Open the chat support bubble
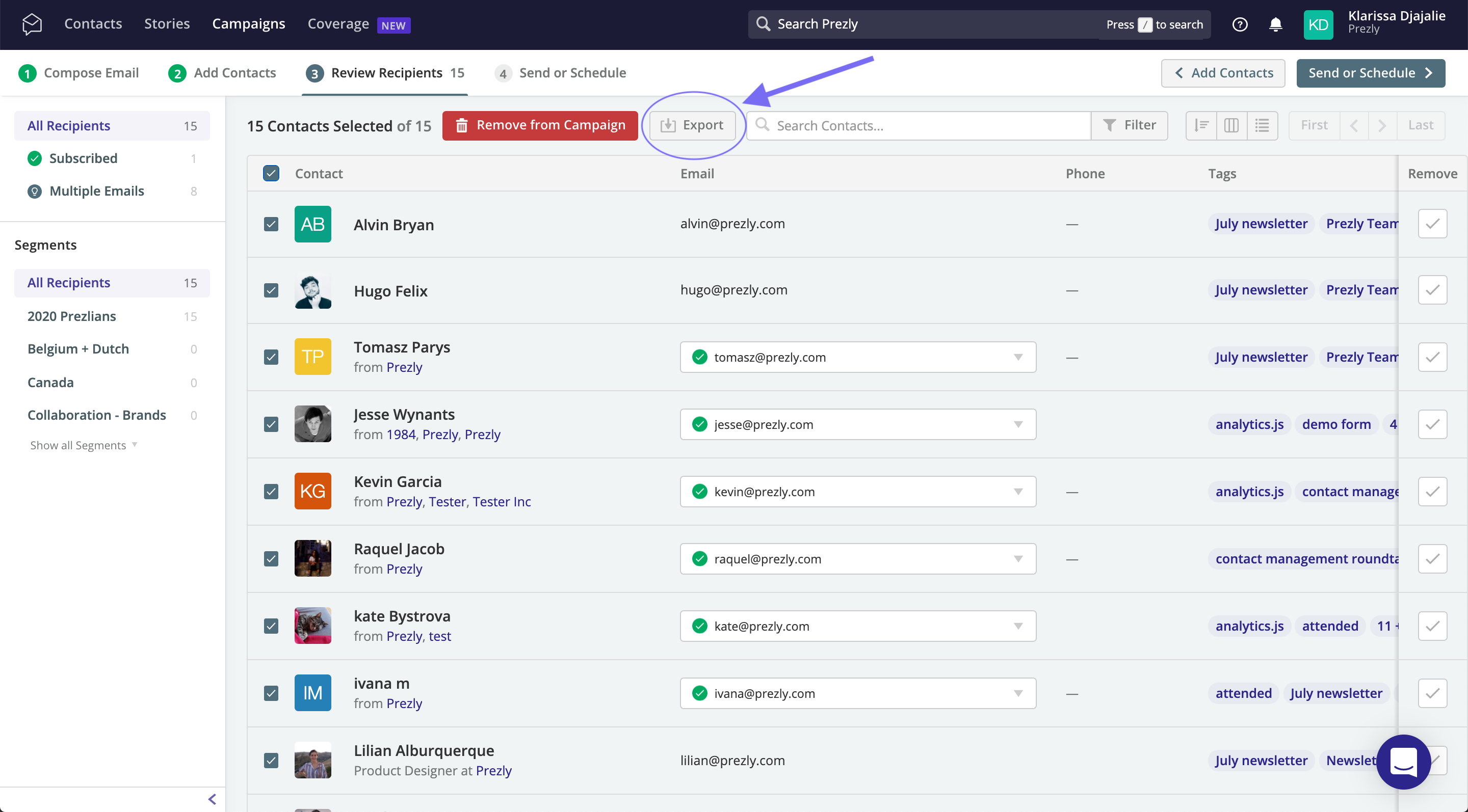This screenshot has height=812, width=1468. 1403,762
